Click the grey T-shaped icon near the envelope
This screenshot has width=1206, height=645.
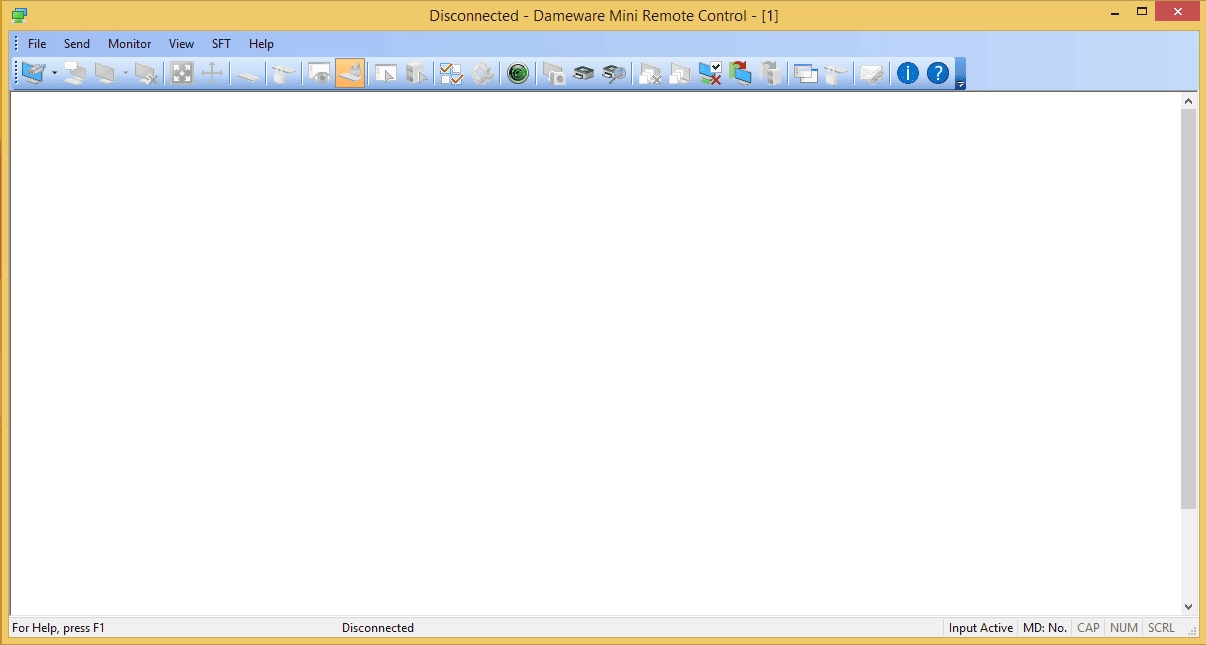[837, 73]
